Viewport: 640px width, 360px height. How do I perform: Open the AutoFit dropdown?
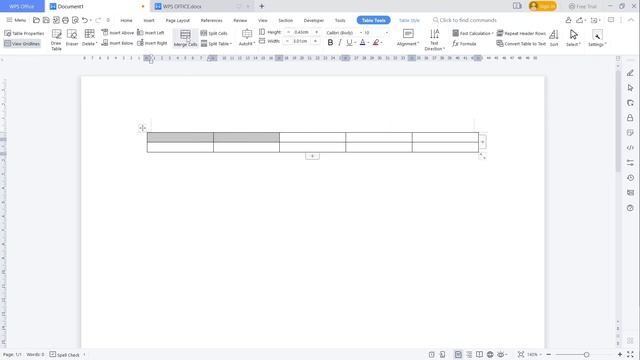coord(247,38)
